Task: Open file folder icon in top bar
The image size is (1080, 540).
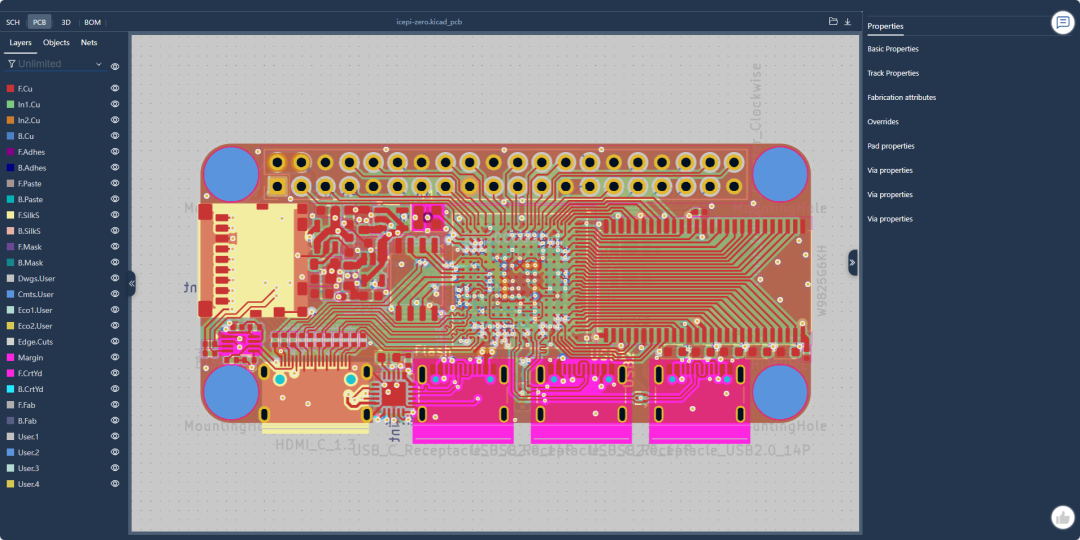Action: 833,21
